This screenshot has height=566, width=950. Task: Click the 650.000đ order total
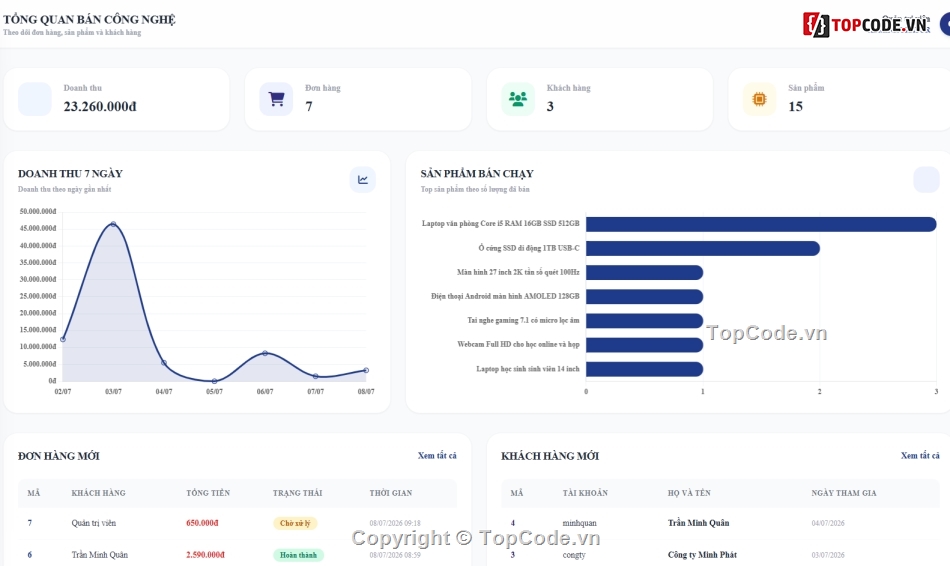[x=202, y=523]
